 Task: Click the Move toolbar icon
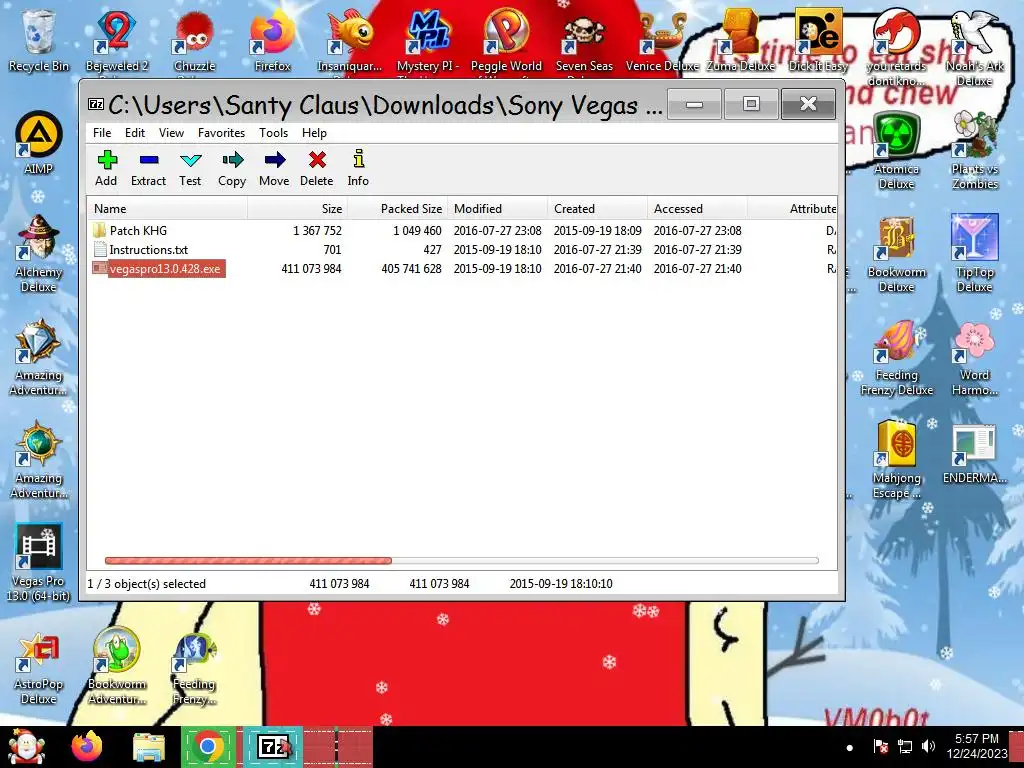[274, 168]
